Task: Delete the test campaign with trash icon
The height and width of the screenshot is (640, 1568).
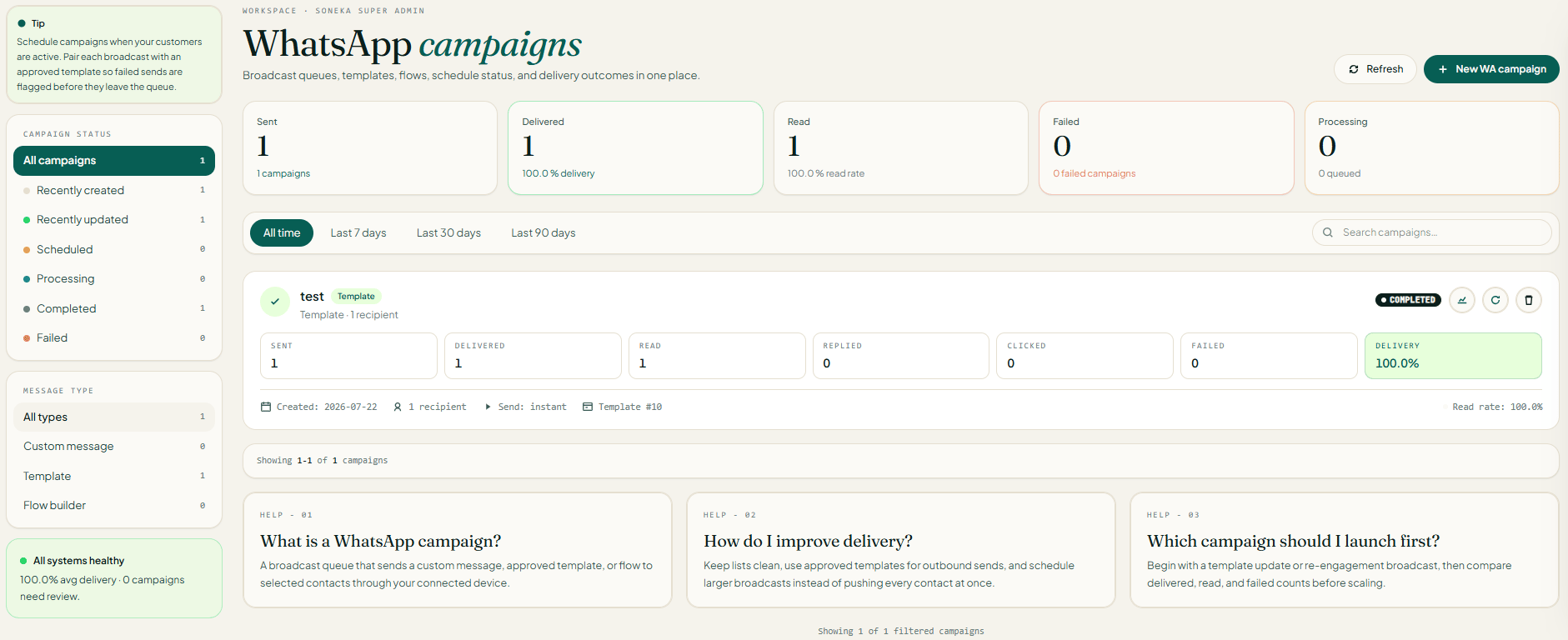Action: click(1529, 300)
